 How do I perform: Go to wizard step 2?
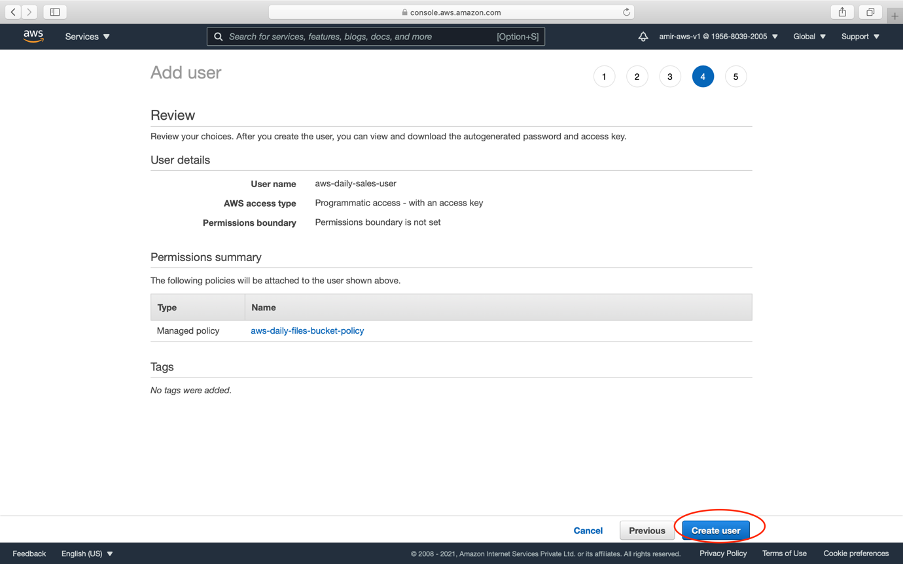[636, 77]
